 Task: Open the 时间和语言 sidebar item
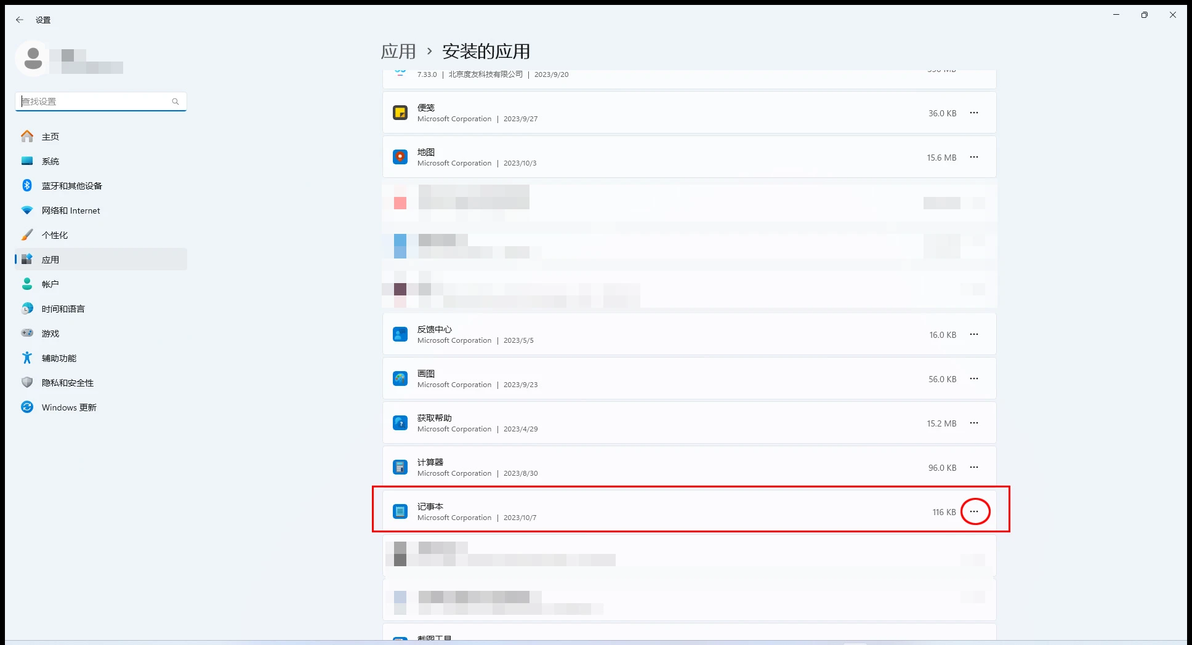click(100, 309)
